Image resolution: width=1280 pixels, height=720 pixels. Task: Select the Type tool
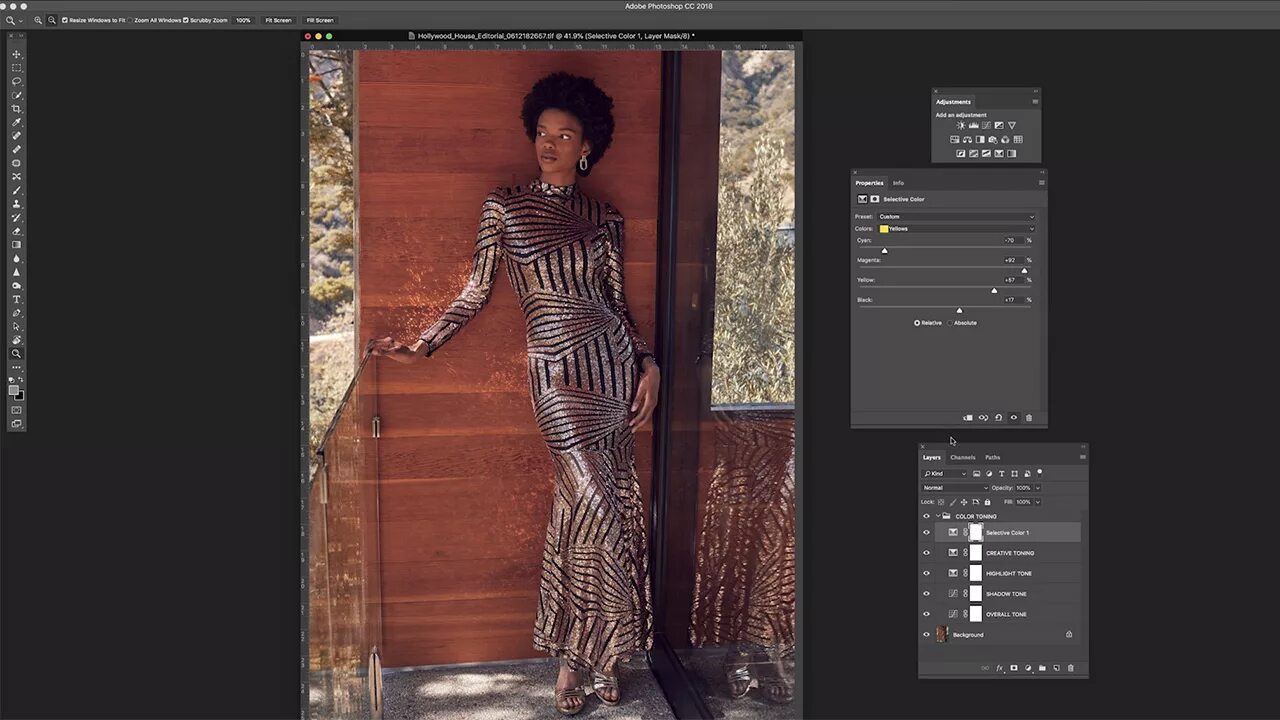[16, 299]
